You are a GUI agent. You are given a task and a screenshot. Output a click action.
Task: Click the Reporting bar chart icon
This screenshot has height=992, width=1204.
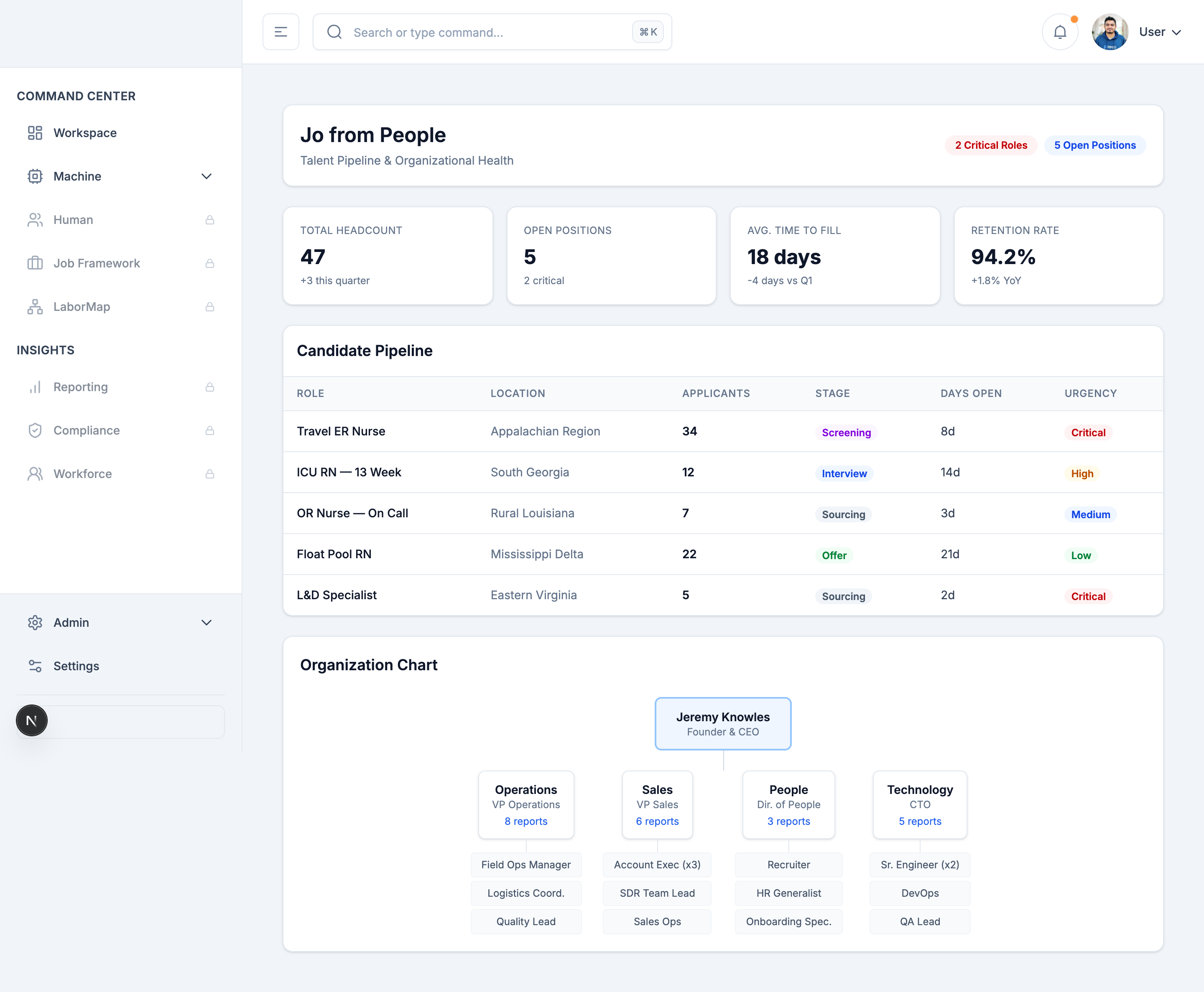(35, 387)
